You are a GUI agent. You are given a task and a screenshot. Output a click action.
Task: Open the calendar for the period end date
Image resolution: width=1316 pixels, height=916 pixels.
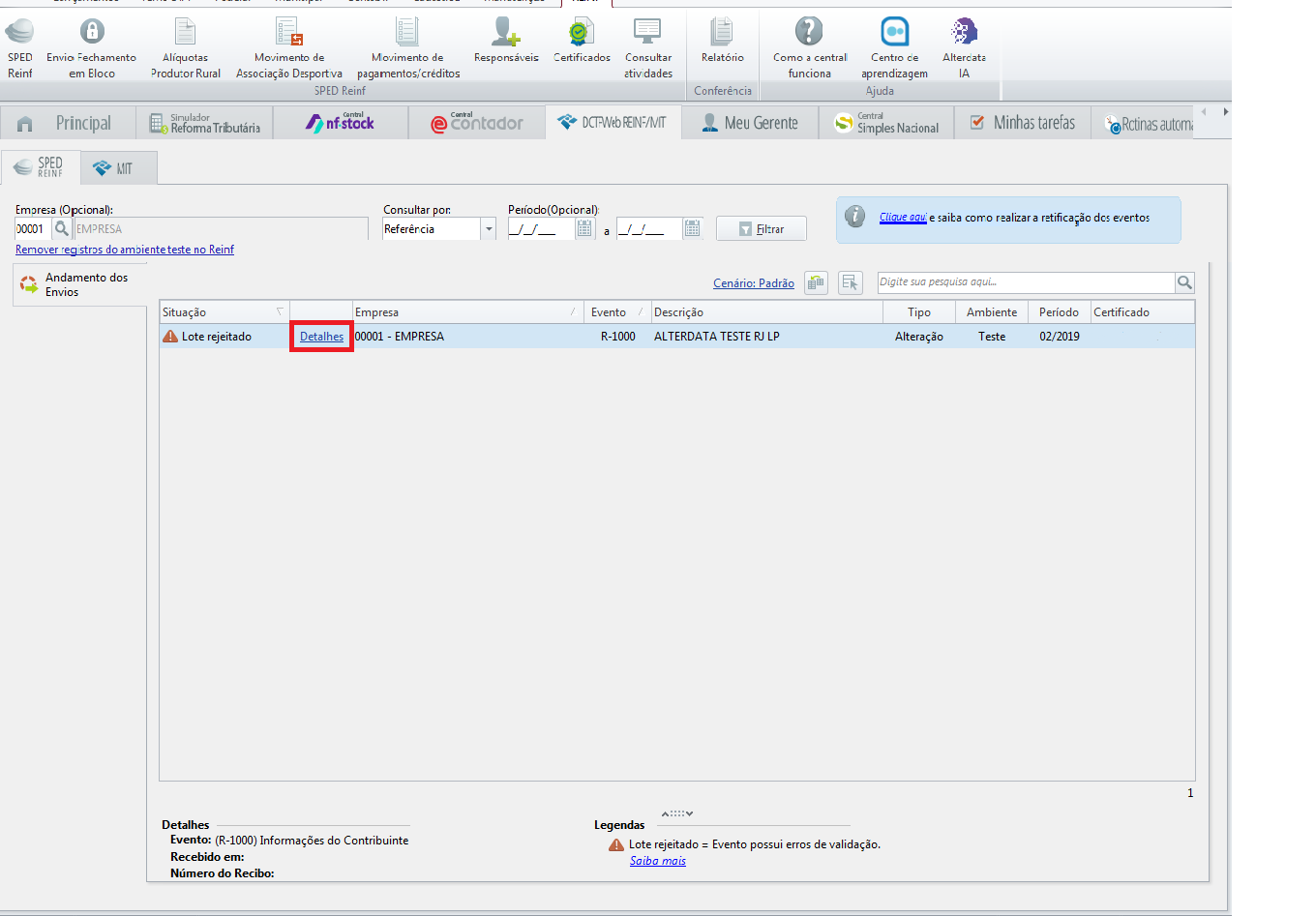point(692,229)
